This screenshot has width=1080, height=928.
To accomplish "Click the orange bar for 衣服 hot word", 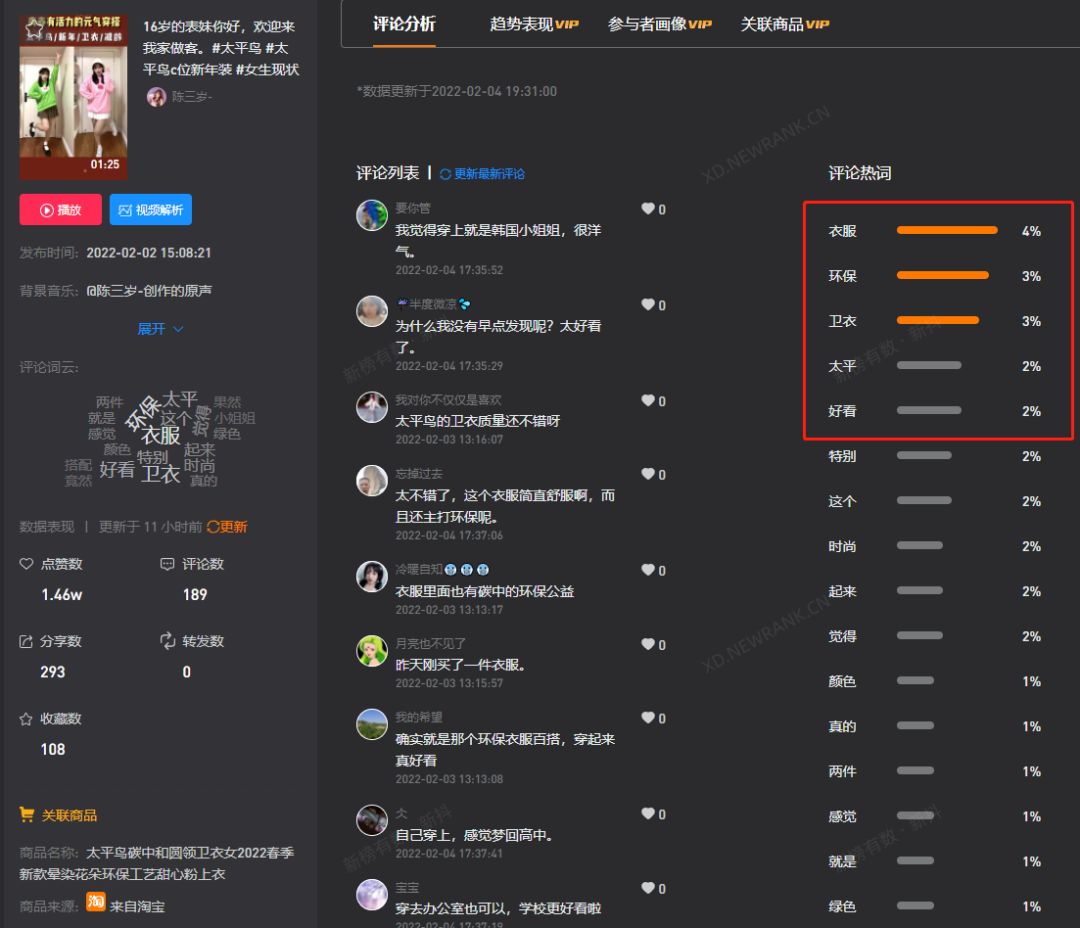I will 946,231.
